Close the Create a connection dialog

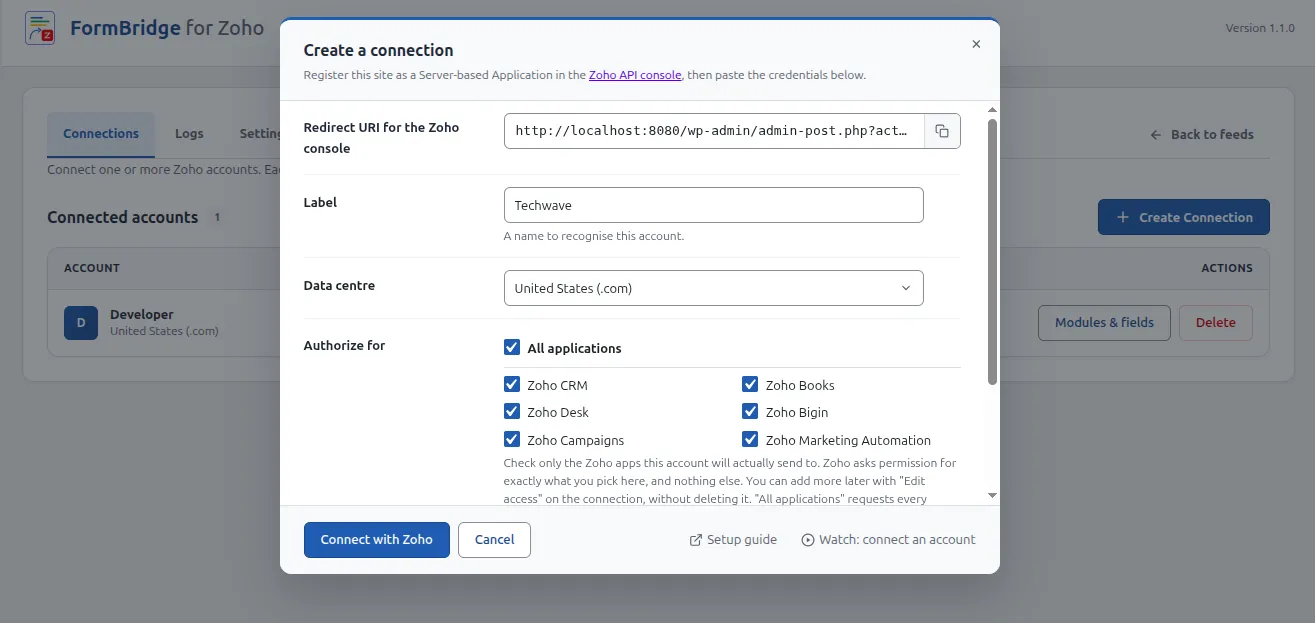(976, 44)
